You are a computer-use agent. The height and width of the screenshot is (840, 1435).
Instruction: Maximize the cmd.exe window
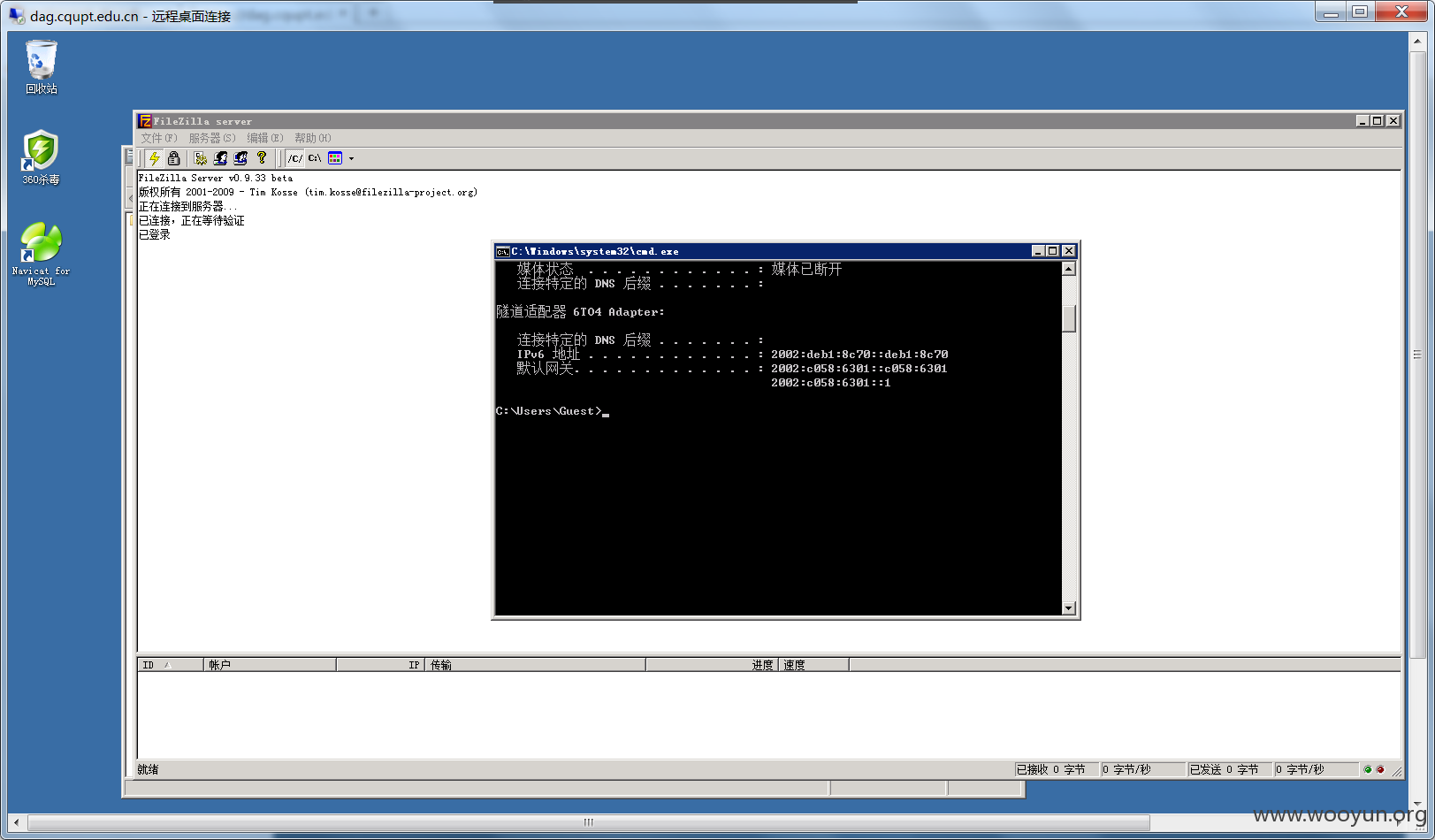pos(1053,251)
